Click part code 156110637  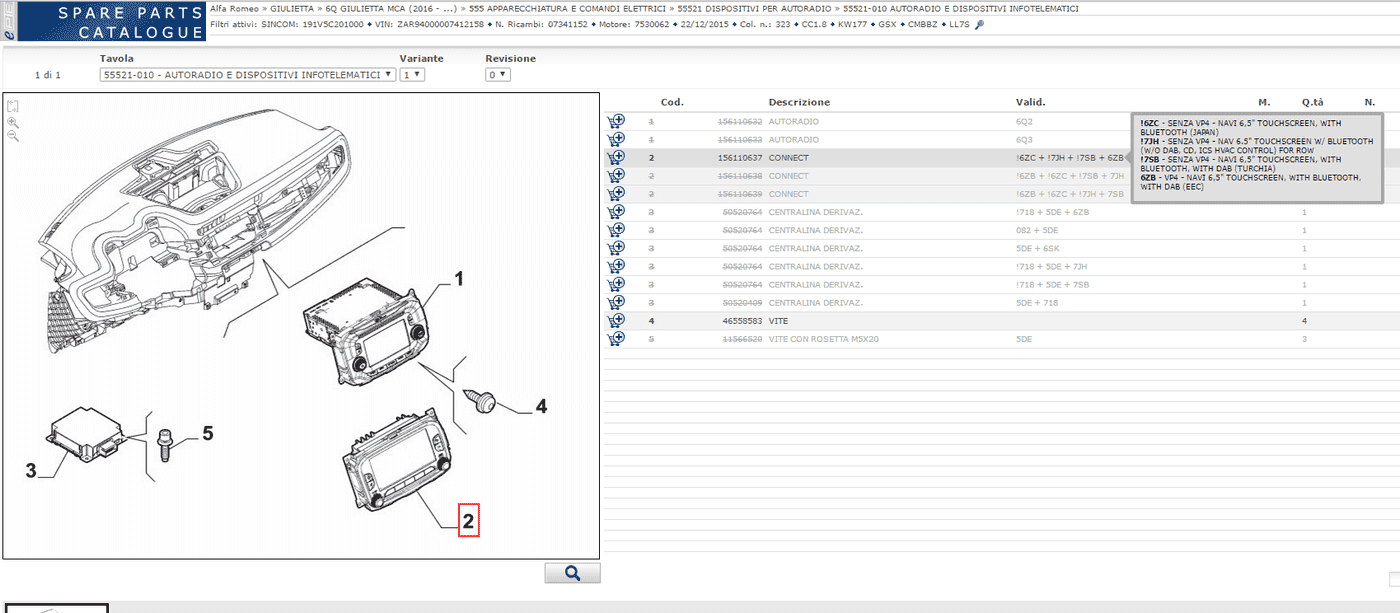click(740, 158)
